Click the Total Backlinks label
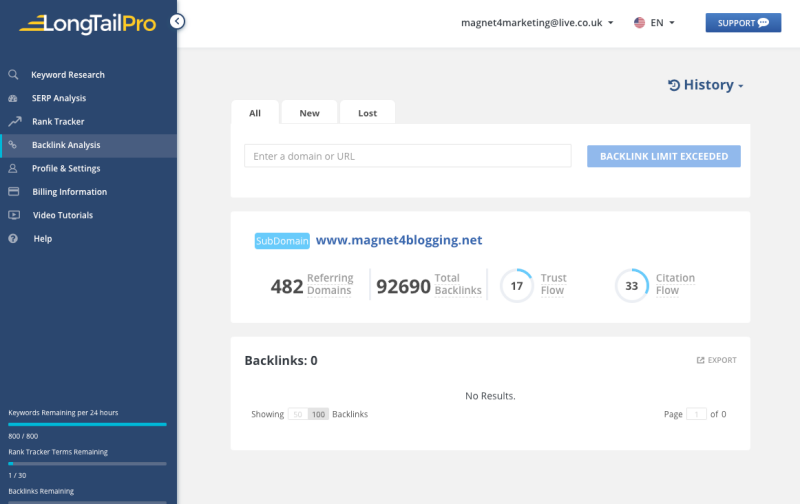 pyautogui.click(x=458, y=284)
